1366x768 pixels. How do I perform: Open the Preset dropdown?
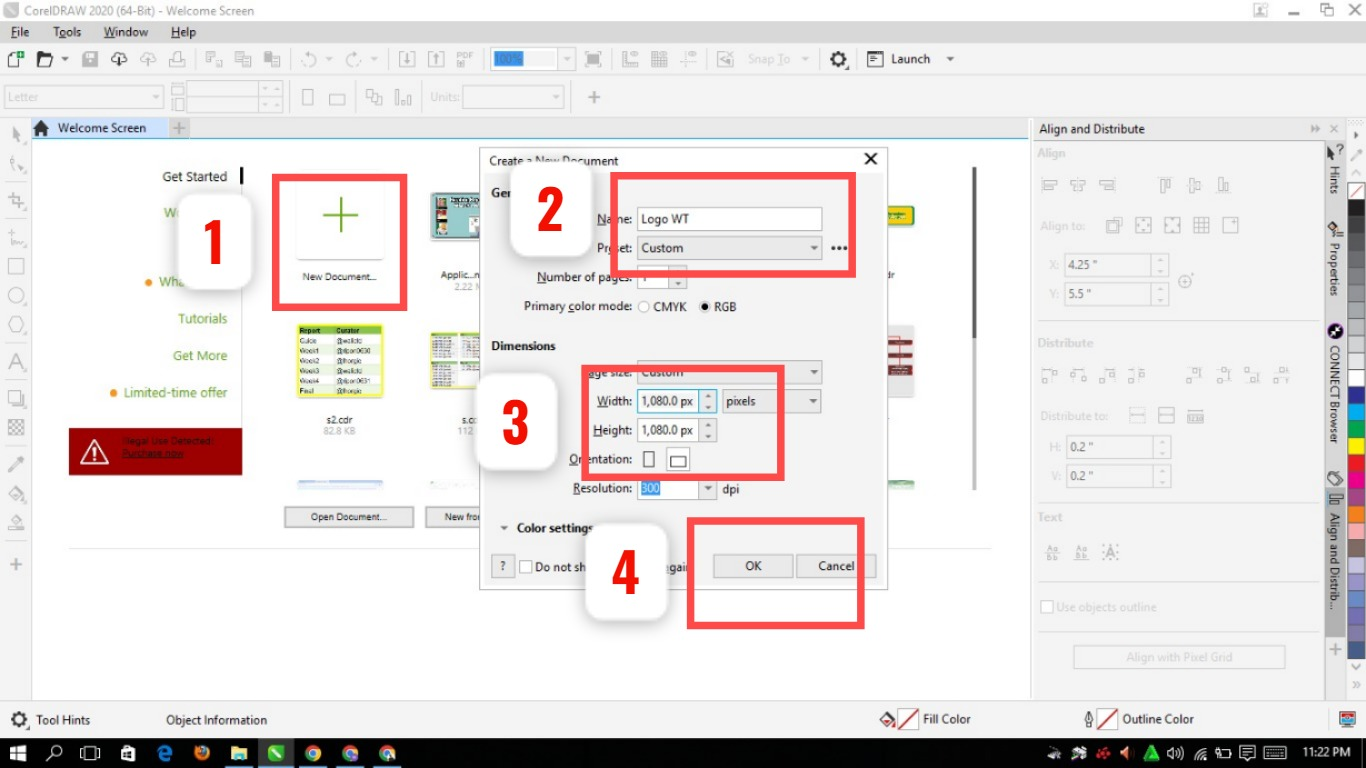(x=729, y=248)
